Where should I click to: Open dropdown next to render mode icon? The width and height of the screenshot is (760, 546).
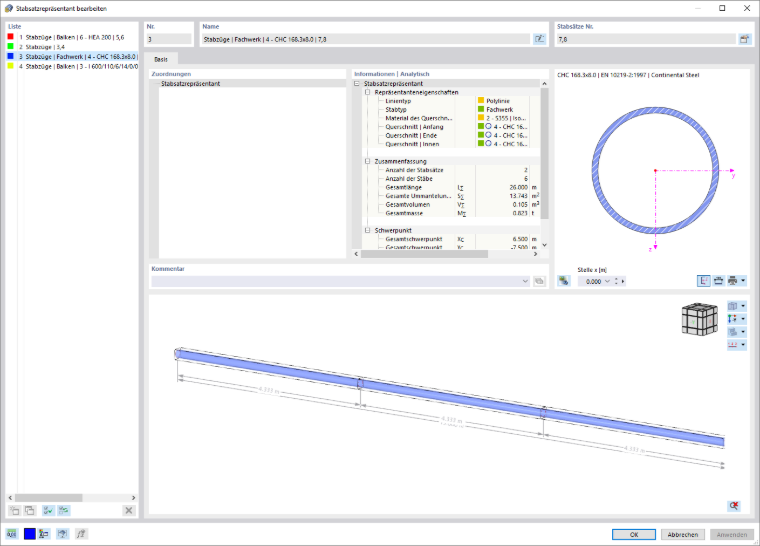pyautogui.click(x=743, y=332)
